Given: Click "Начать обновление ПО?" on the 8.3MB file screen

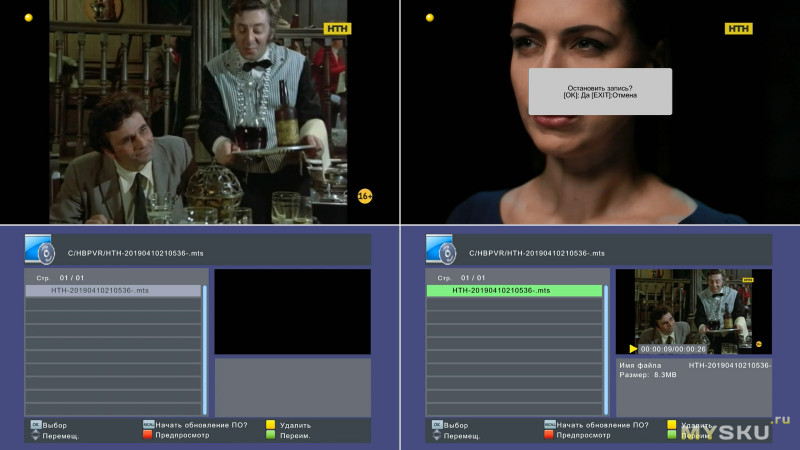Looking at the screenshot, I should pyautogui.click(x=603, y=424).
